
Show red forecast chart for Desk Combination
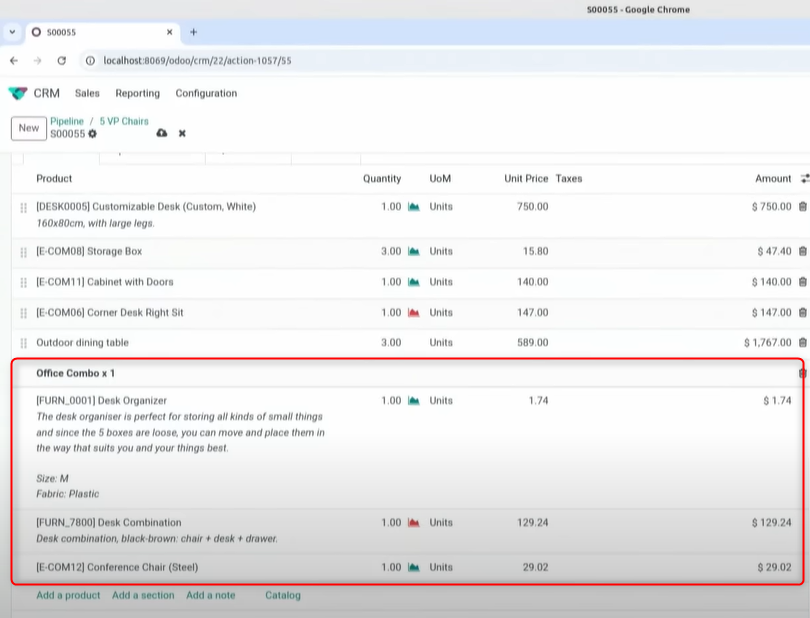click(x=414, y=522)
